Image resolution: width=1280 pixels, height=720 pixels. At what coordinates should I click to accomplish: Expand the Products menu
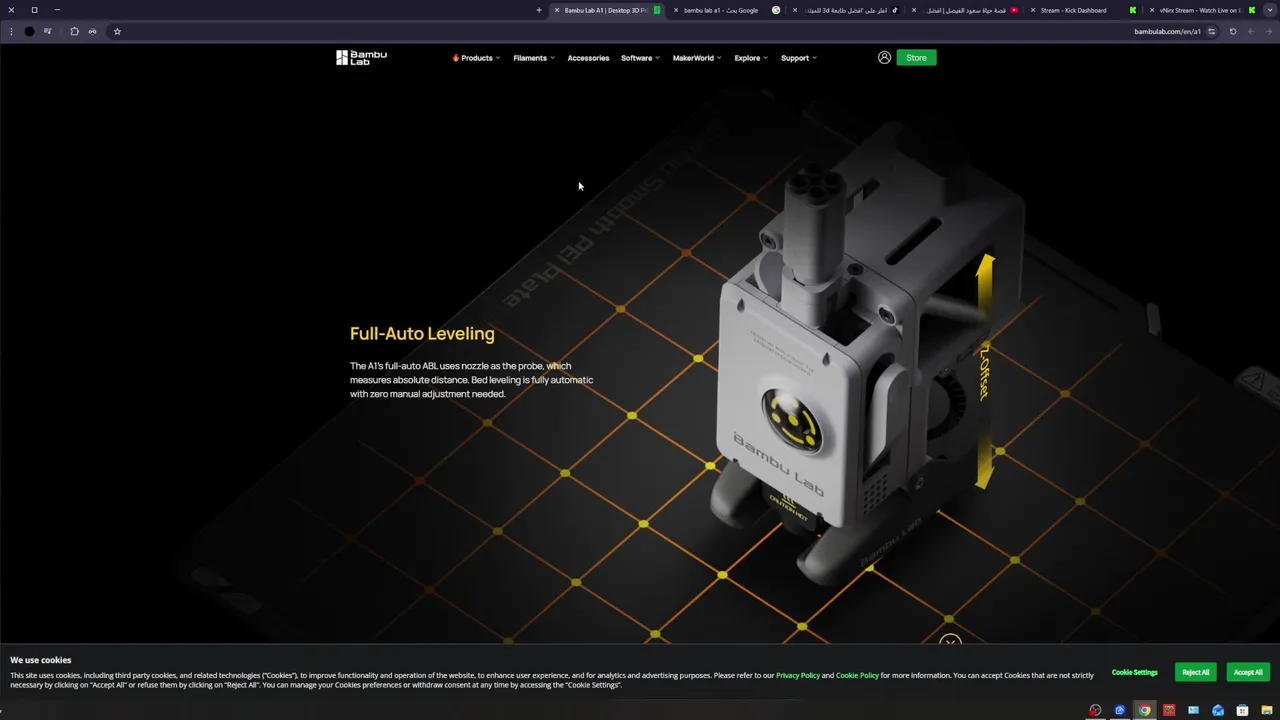click(x=476, y=58)
